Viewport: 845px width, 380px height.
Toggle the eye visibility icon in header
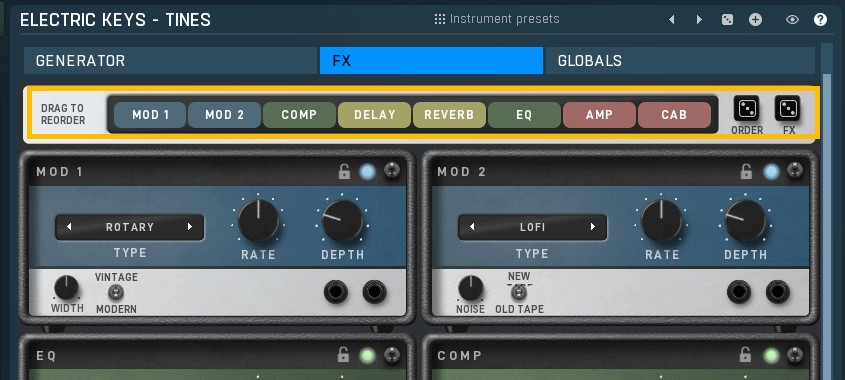coord(792,20)
